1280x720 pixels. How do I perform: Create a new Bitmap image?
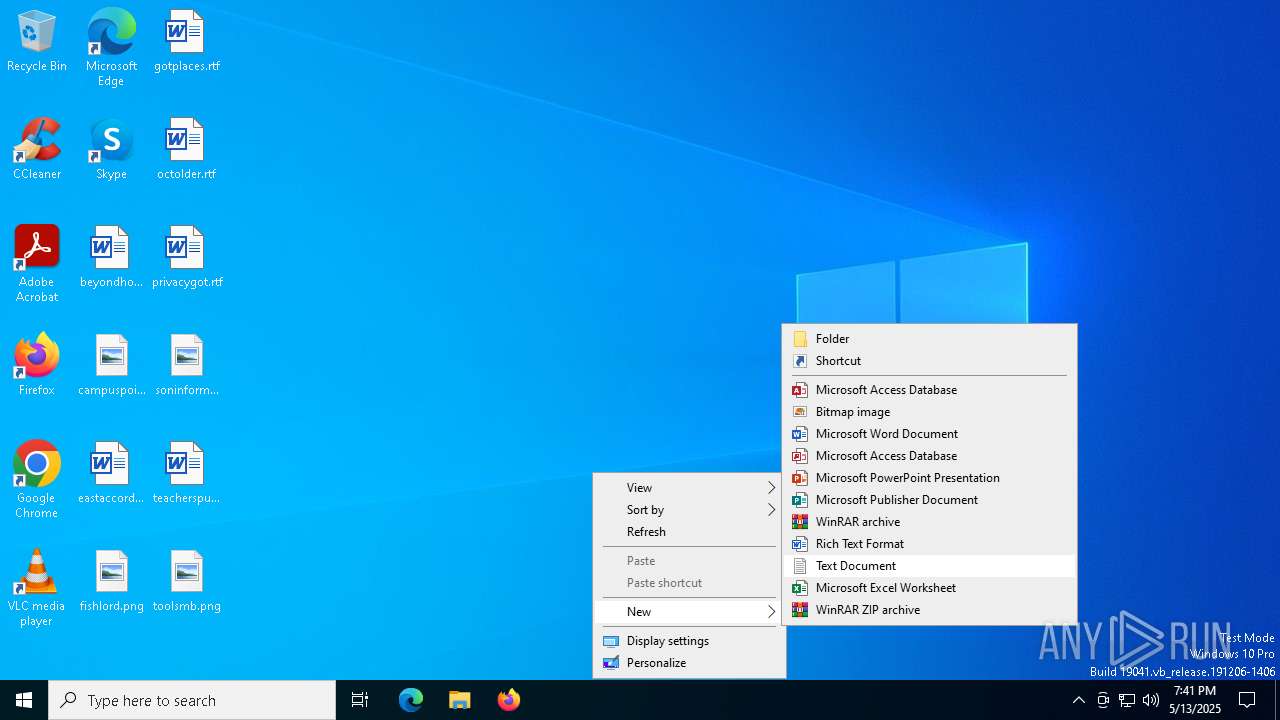(929, 412)
